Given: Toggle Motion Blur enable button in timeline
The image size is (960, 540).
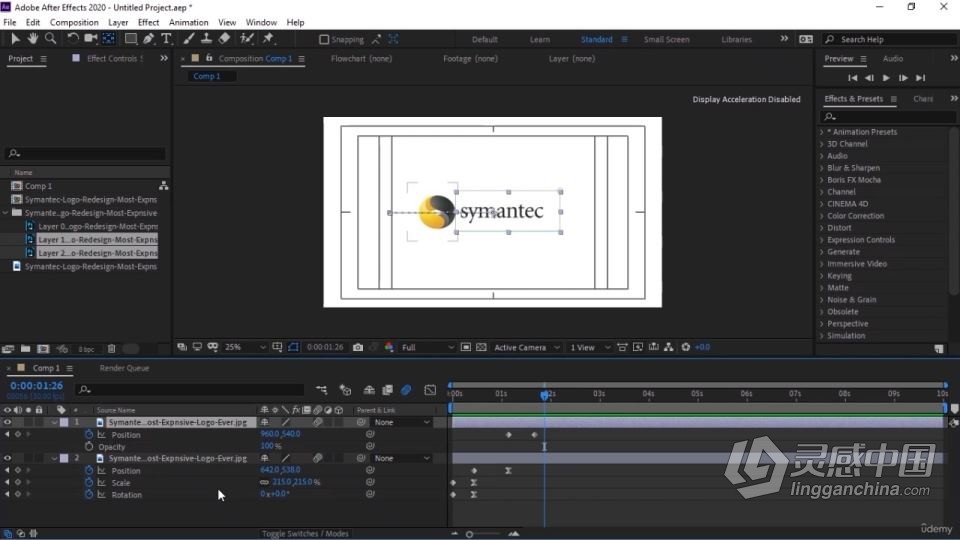Looking at the screenshot, I should [x=407, y=389].
